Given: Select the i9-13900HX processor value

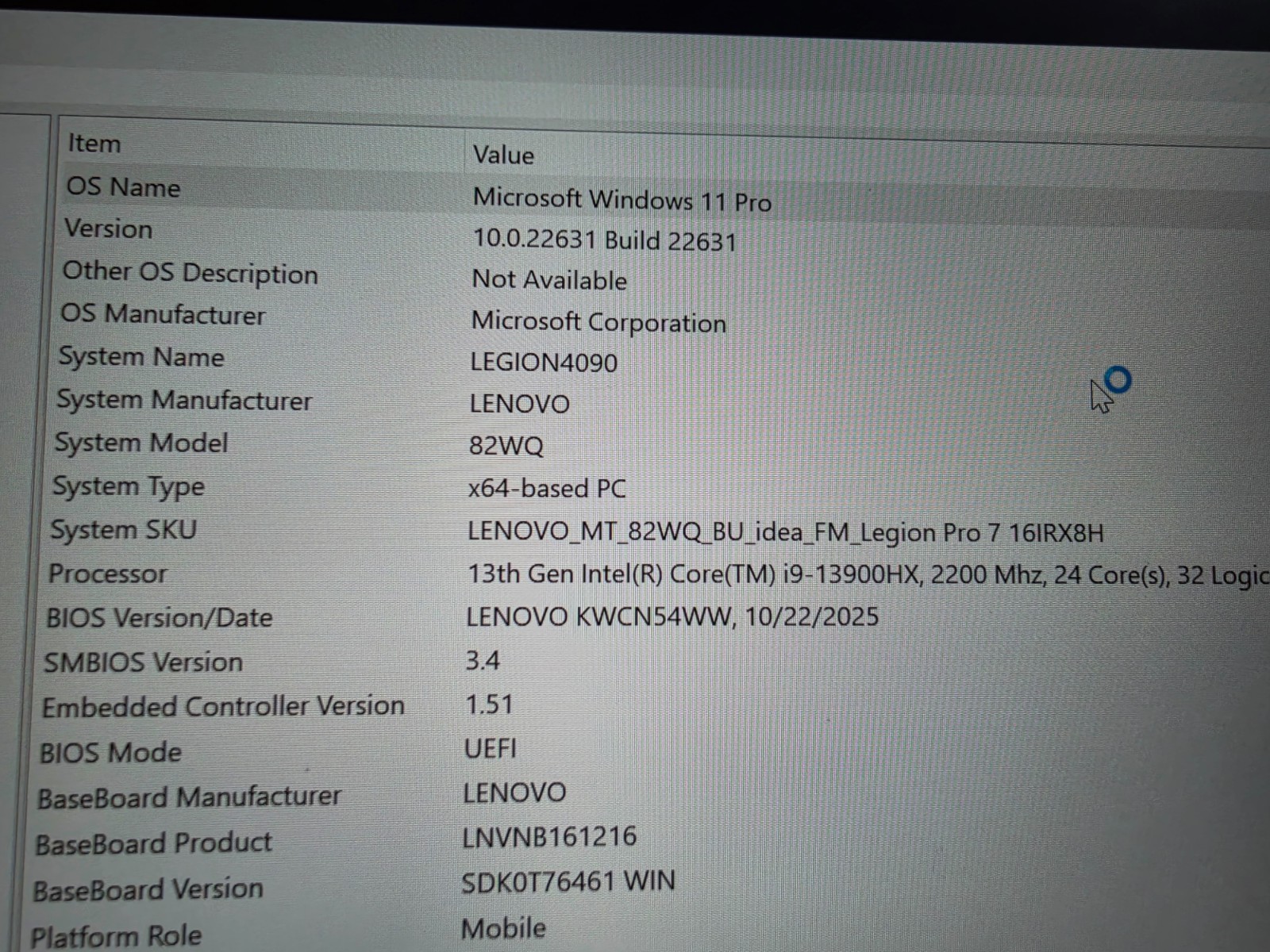Looking at the screenshot, I should point(868,574).
